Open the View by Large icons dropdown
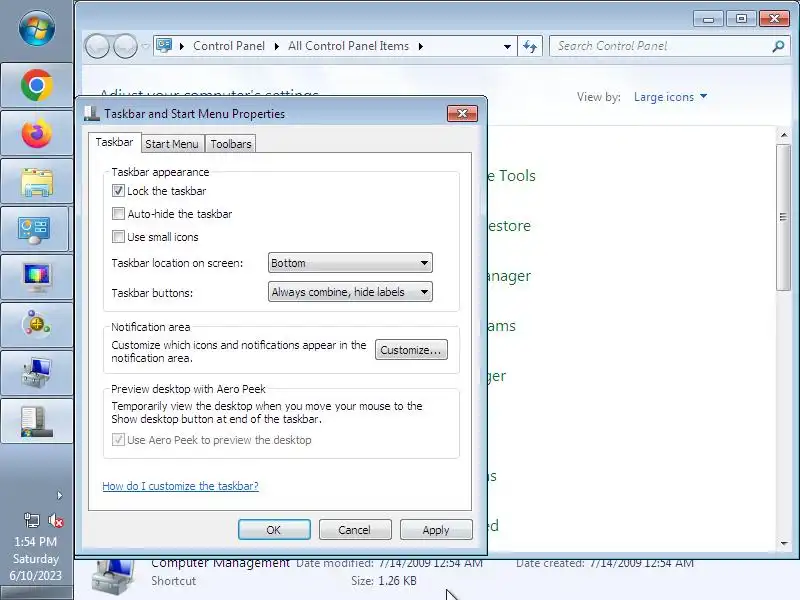The image size is (800, 600). click(670, 96)
